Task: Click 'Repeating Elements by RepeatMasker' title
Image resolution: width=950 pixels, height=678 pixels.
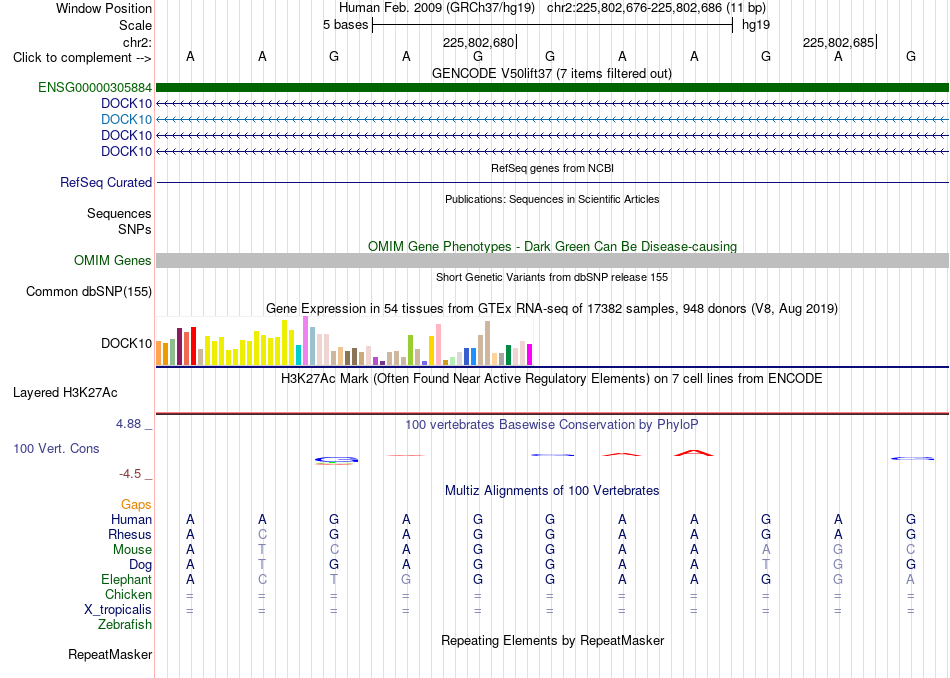Action: tap(553, 640)
